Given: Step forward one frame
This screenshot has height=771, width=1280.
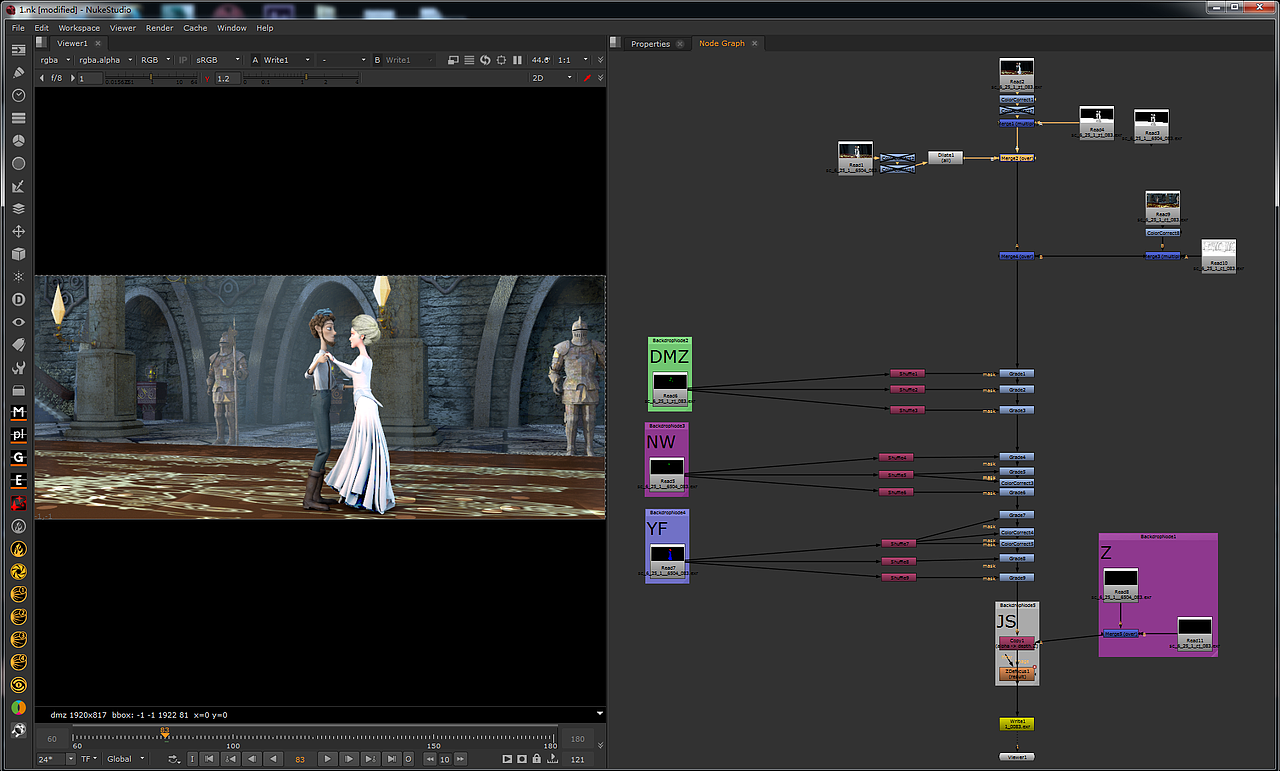Looking at the screenshot, I should coord(348,759).
